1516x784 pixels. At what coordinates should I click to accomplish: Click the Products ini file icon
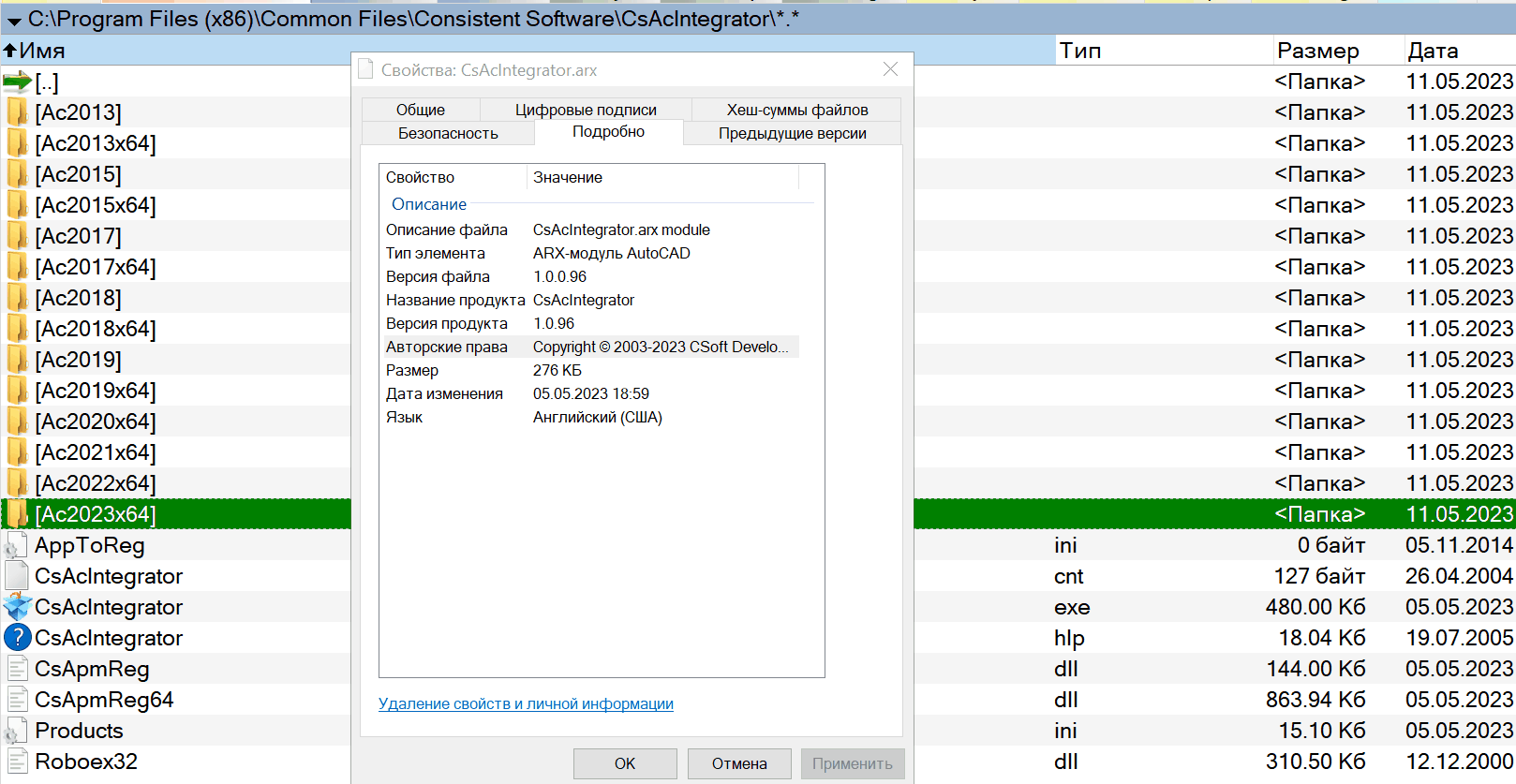click(x=16, y=731)
